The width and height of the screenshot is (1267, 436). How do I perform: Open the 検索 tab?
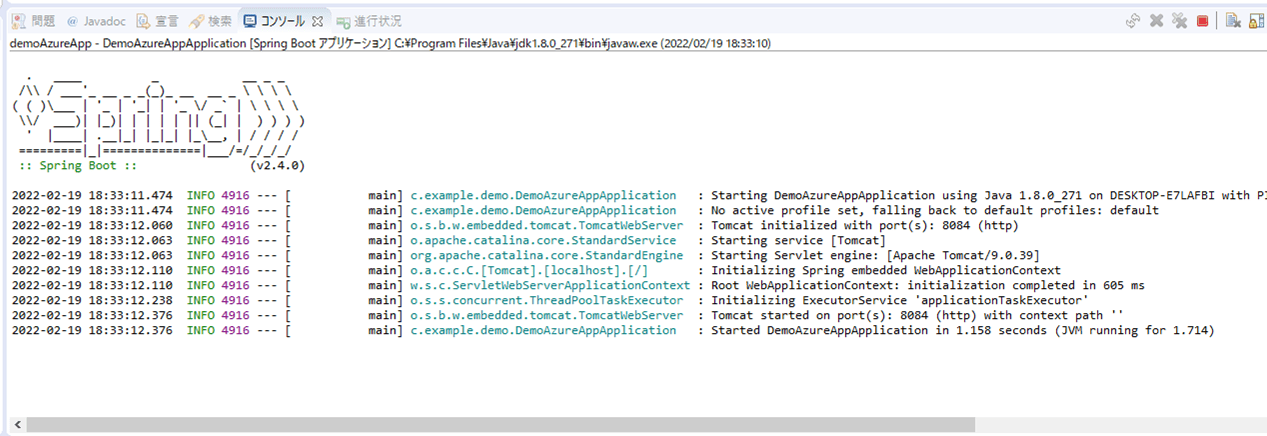pyautogui.click(x=211, y=20)
